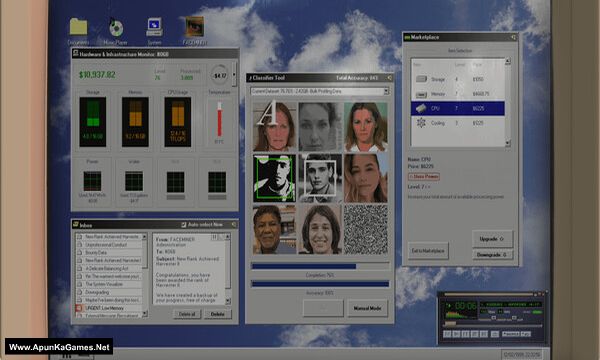Screen dimensions: 600x360
Task: Click Delete all in the Inbox
Action: 187,314
